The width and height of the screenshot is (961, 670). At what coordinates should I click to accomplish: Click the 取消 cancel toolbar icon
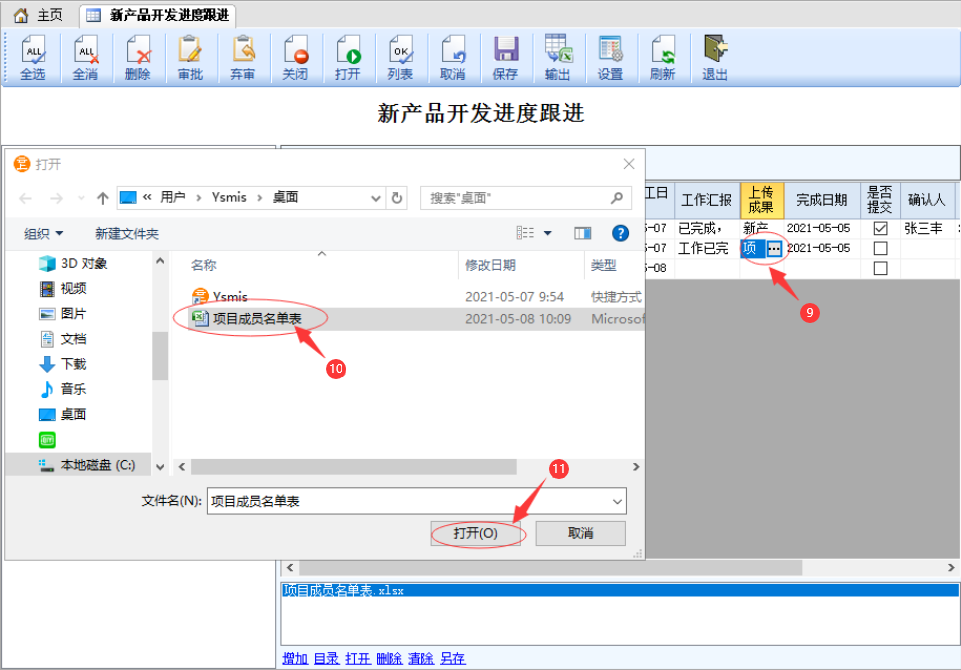coord(452,58)
